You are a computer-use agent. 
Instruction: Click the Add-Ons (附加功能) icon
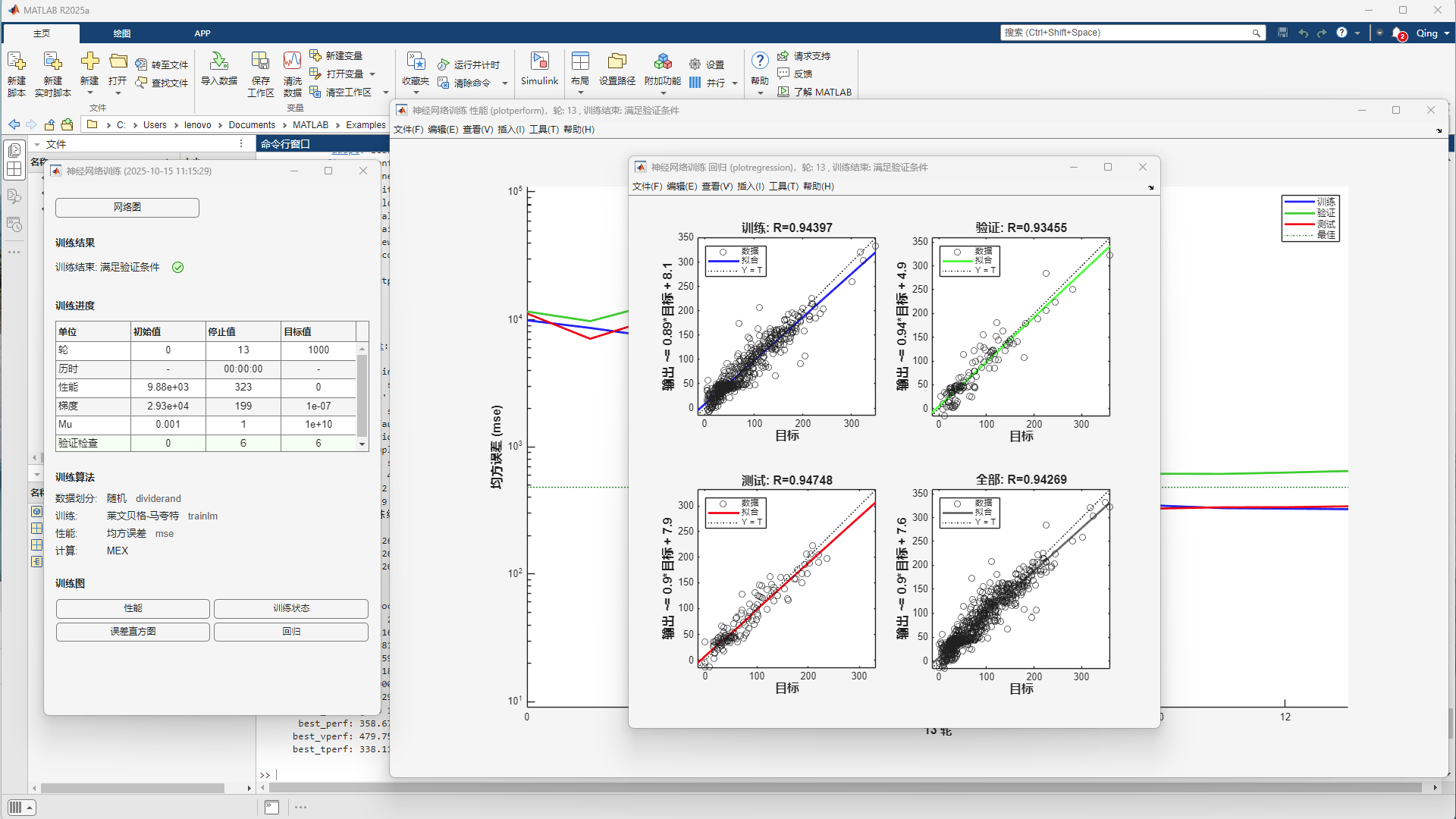coord(662,62)
